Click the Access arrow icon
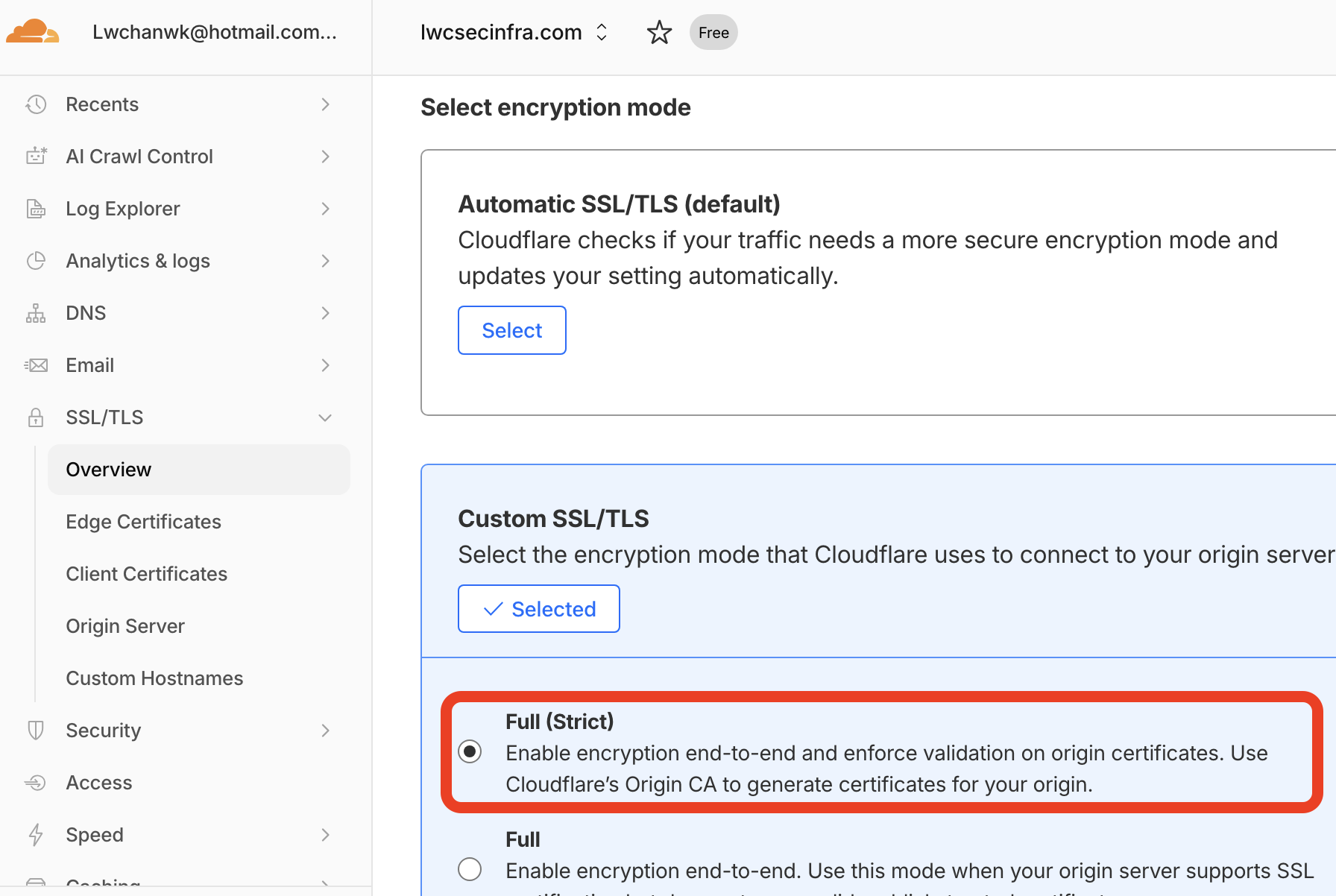 pyautogui.click(x=36, y=783)
